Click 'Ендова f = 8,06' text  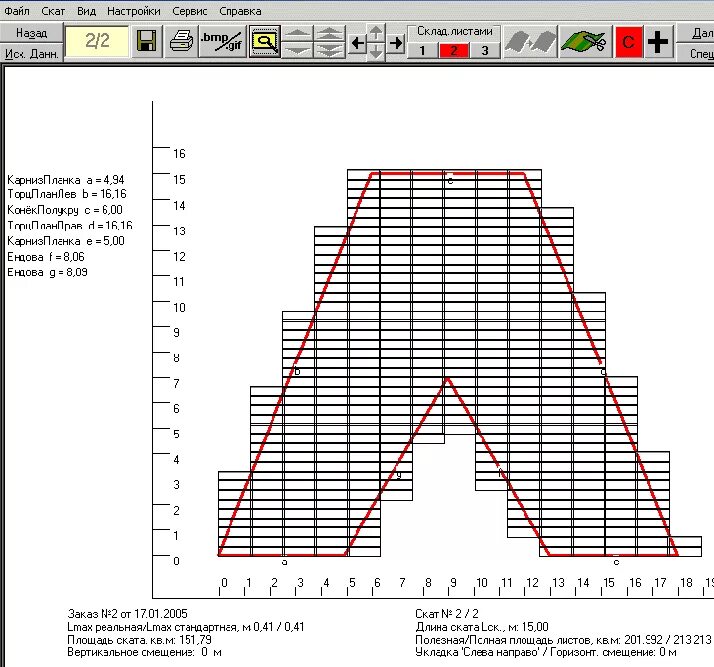pos(46,257)
